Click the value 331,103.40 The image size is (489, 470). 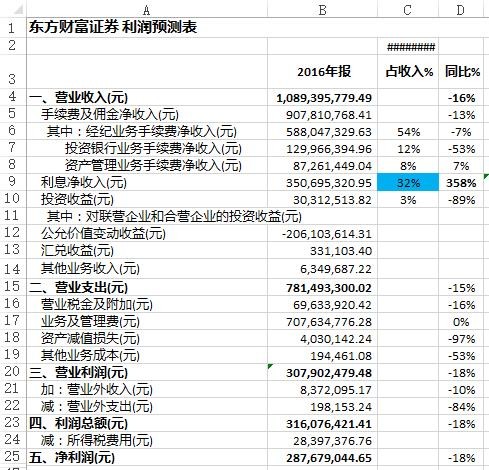(322, 251)
